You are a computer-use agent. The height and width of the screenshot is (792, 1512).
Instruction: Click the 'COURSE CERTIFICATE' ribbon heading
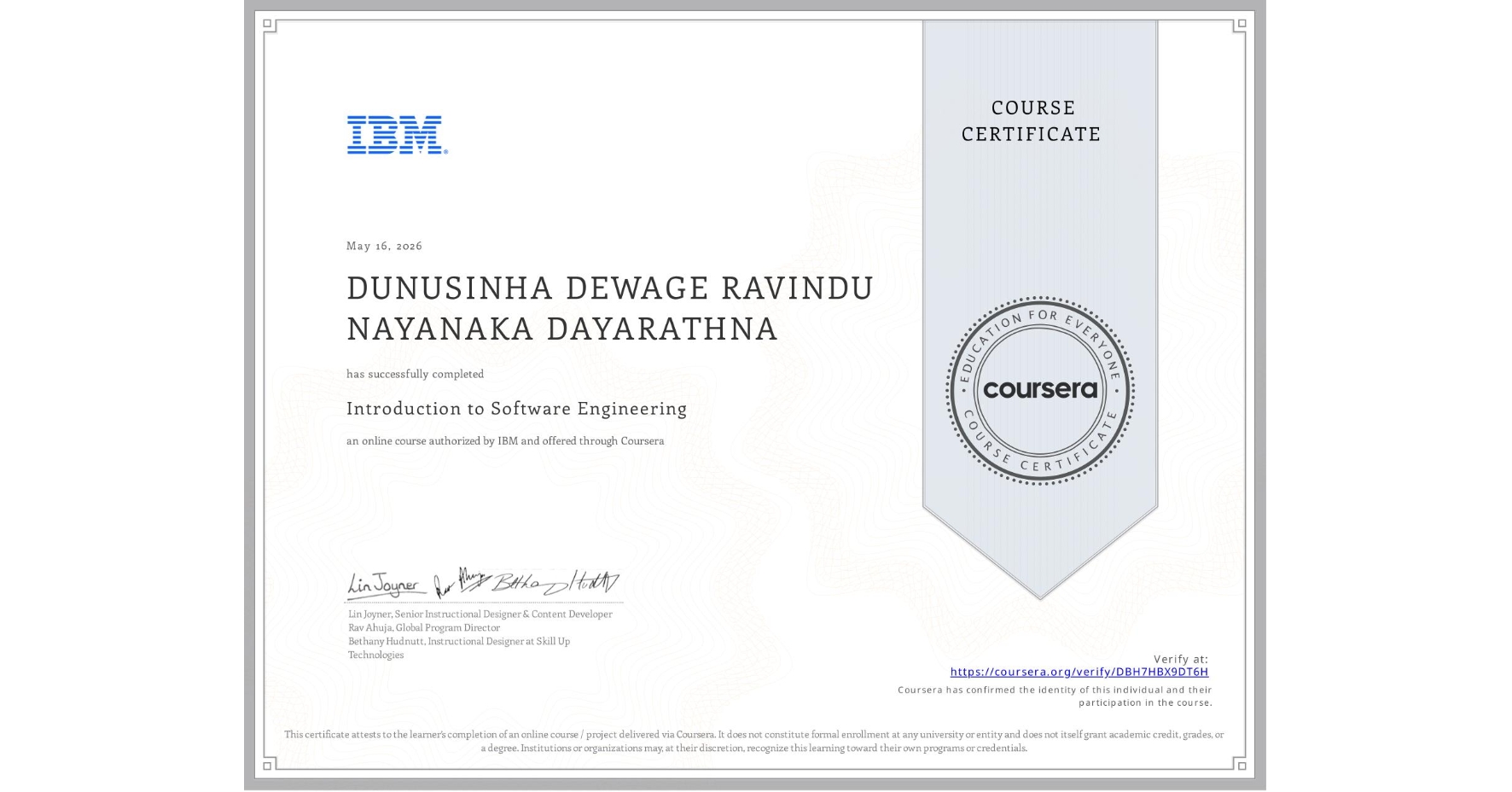pos(1032,121)
